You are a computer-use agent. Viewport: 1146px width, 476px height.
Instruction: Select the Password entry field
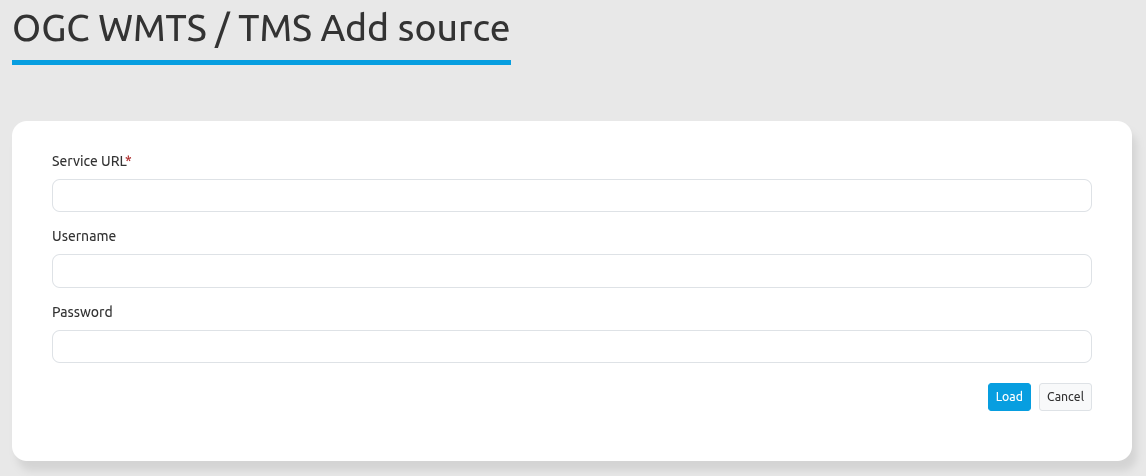[x=571, y=347]
